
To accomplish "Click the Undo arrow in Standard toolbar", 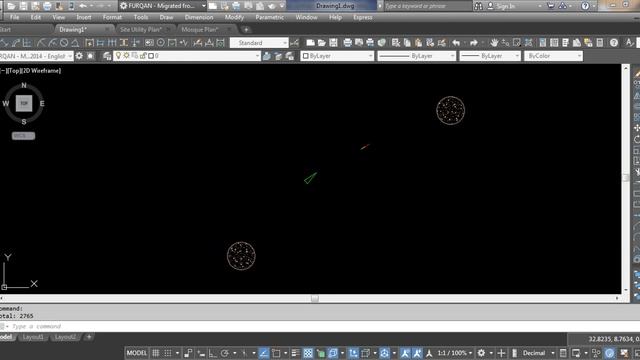I will tap(456, 43).
